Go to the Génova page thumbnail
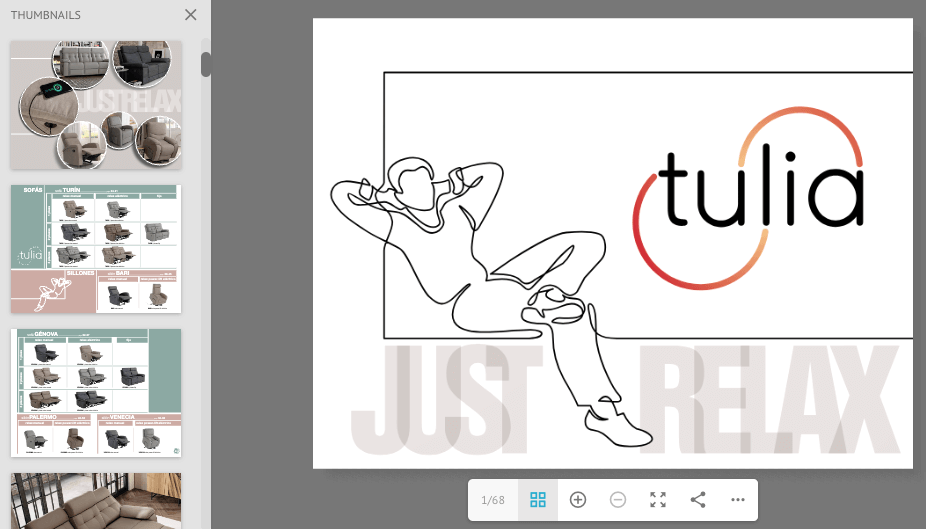 96,393
